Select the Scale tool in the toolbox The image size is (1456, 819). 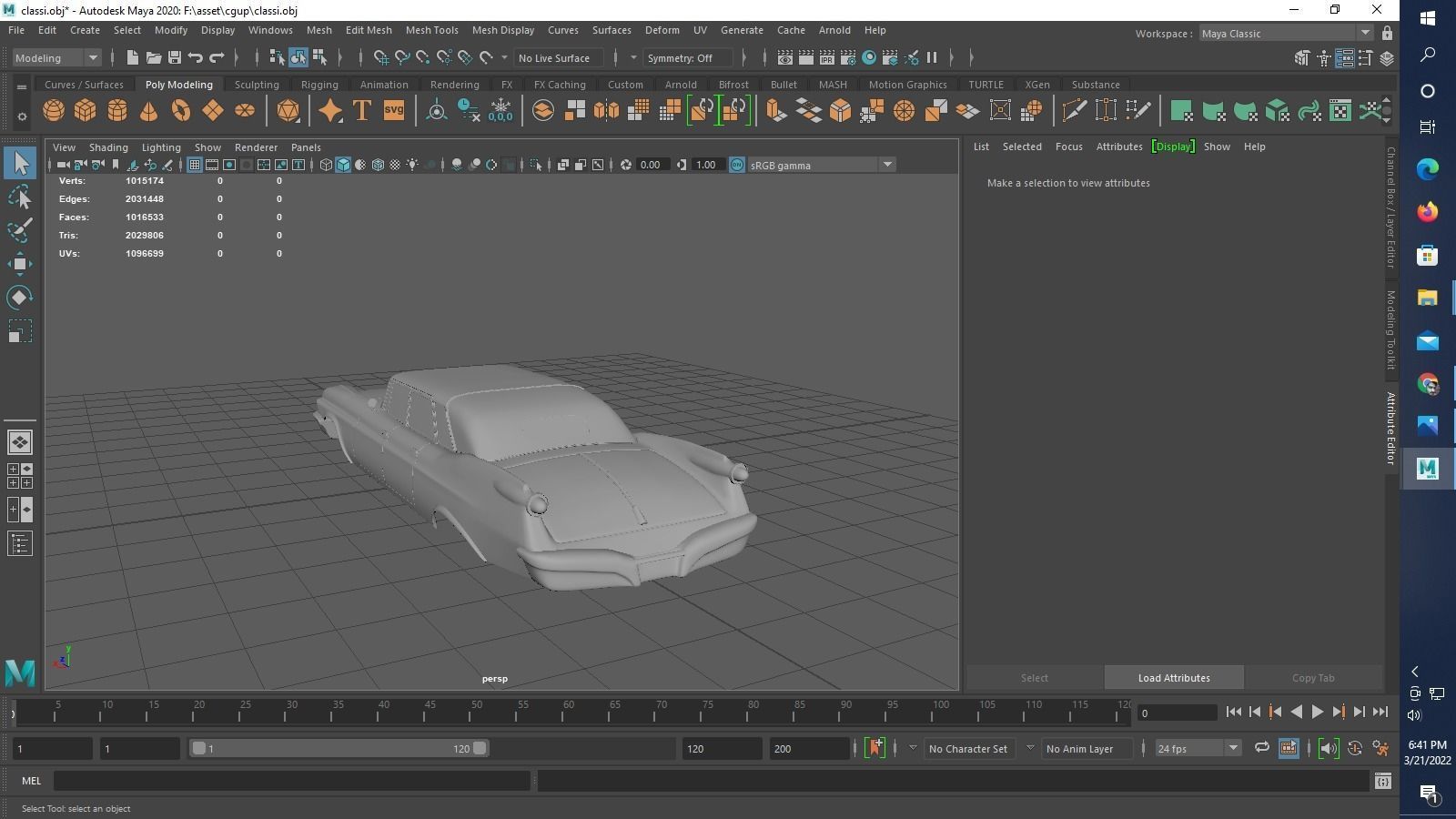click(x=20, y=331)
